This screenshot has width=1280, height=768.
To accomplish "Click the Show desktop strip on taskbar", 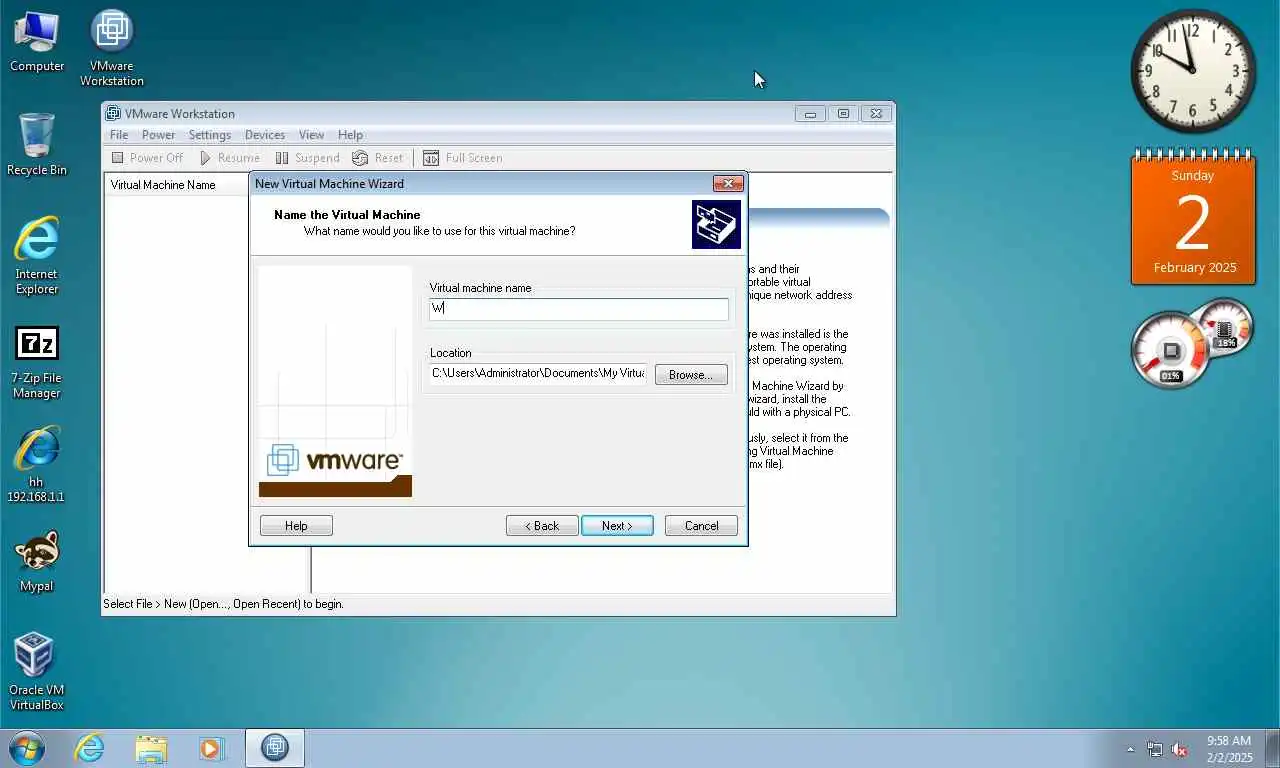I will point(1272,748).
